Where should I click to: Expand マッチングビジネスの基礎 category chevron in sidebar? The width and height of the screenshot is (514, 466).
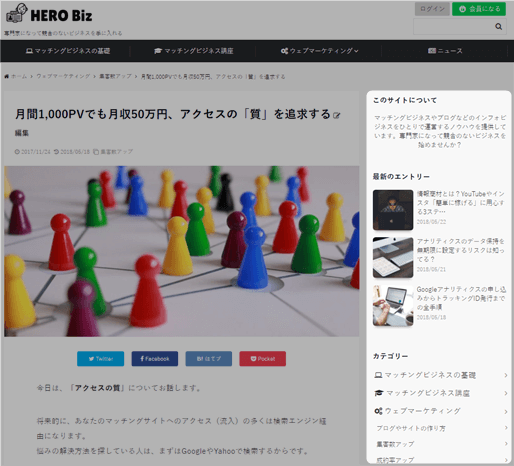tap(506, 375)
